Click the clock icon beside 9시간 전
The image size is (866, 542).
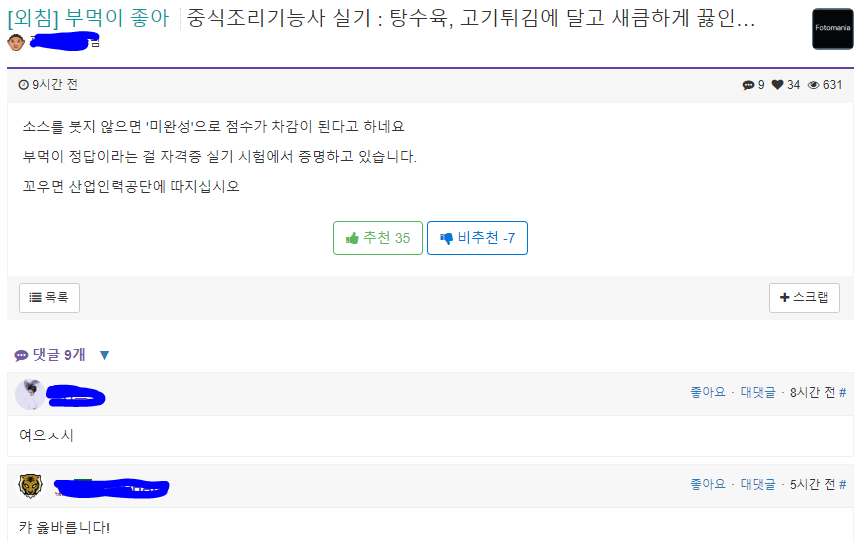point(24,86)
